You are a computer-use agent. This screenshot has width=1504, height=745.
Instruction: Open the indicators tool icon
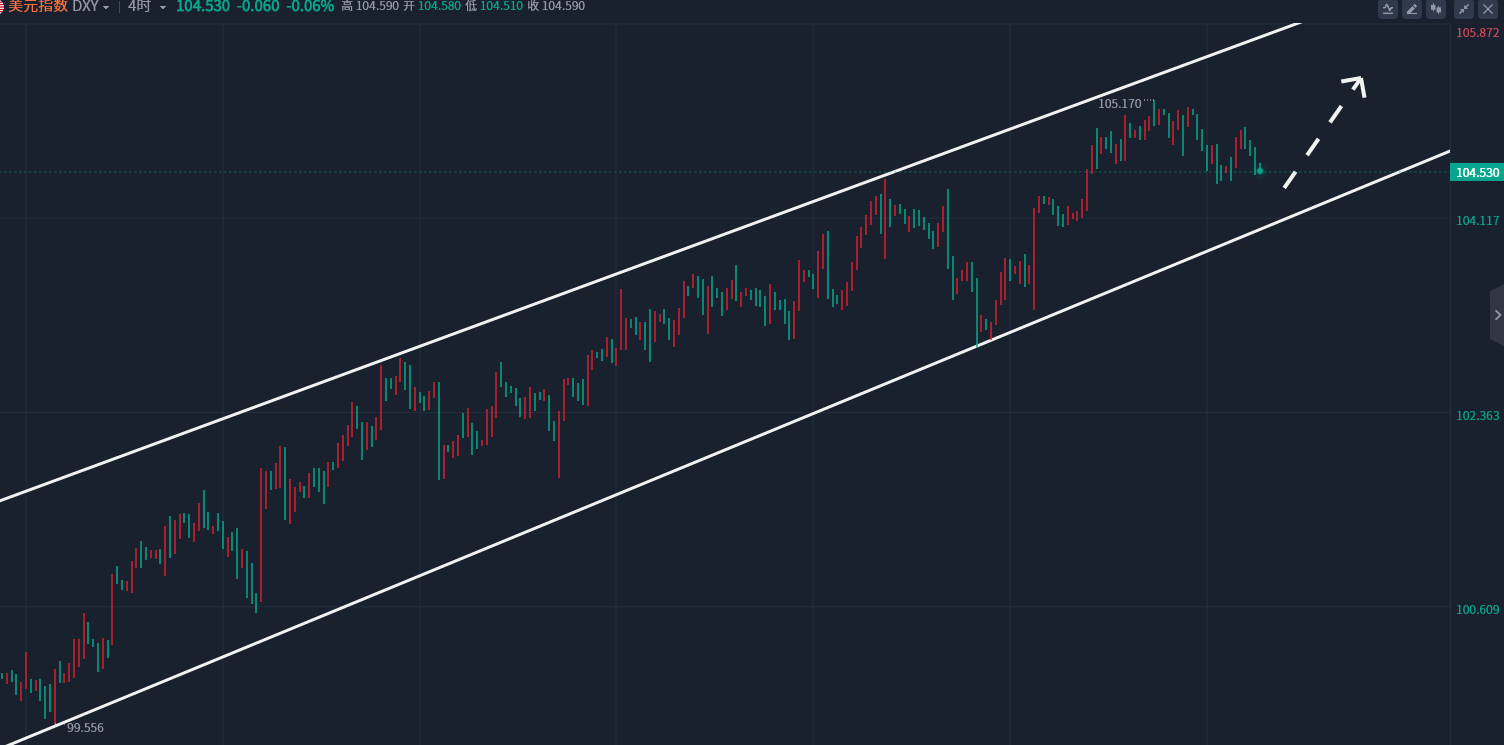tap(1388, 9)
